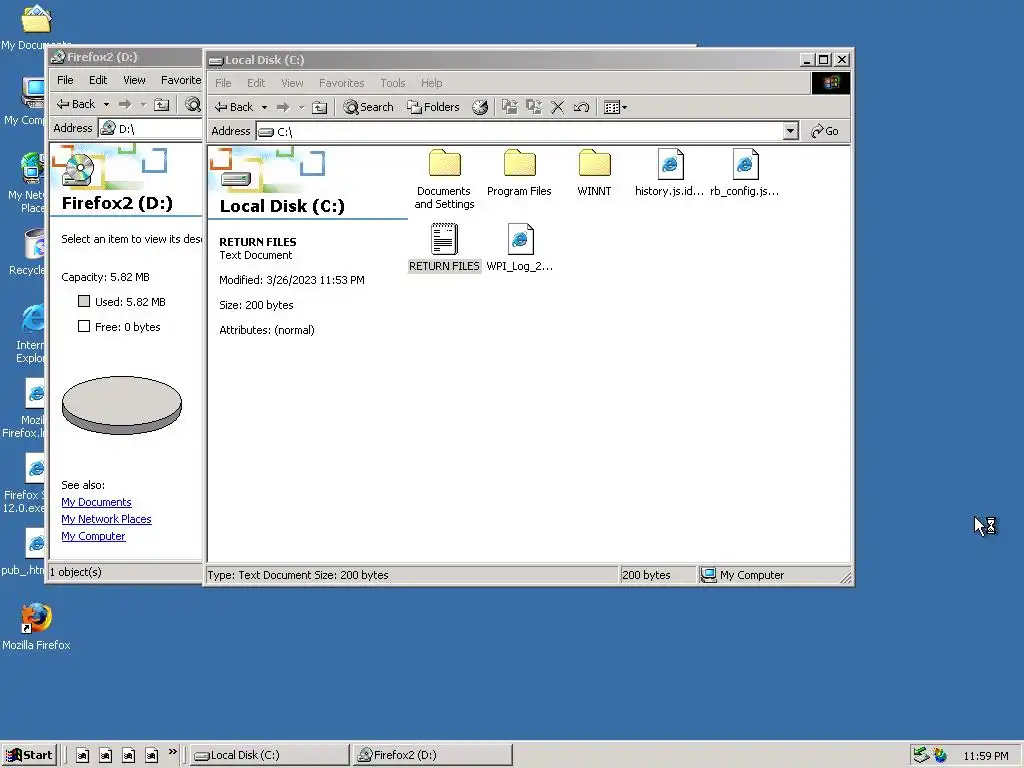Select the WINNT folder
1024x768 pixels.
coord(594,173)
